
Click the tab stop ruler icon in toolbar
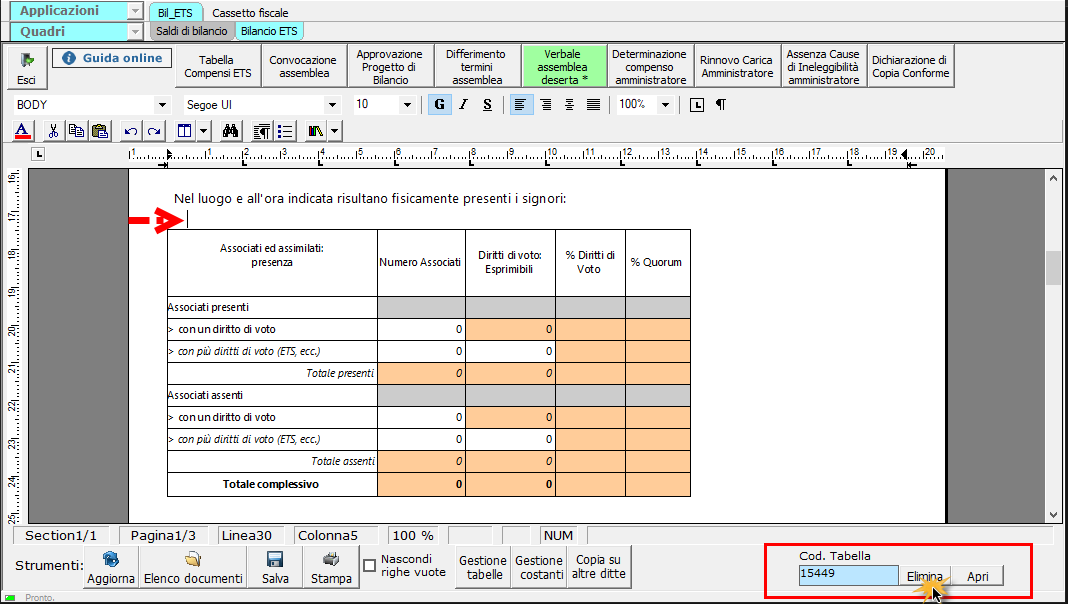(x=696, y=105)
